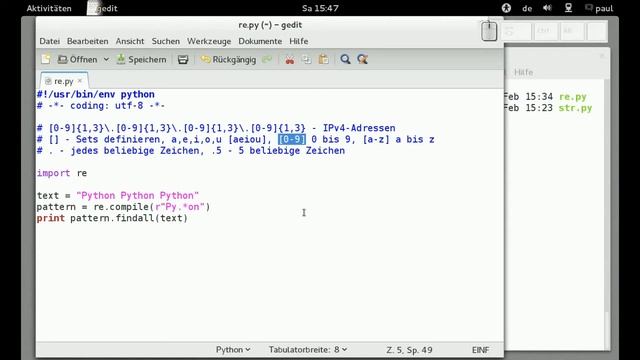Open paul user menu
This screenshot has height=360, width=640.
[x=599, y=8]
